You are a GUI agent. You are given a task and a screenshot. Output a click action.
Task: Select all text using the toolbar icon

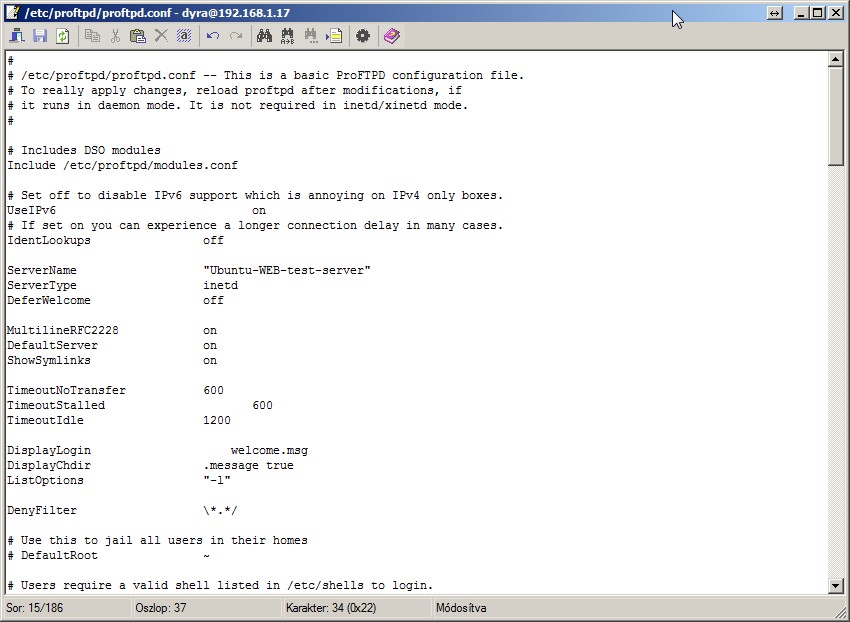184,36
